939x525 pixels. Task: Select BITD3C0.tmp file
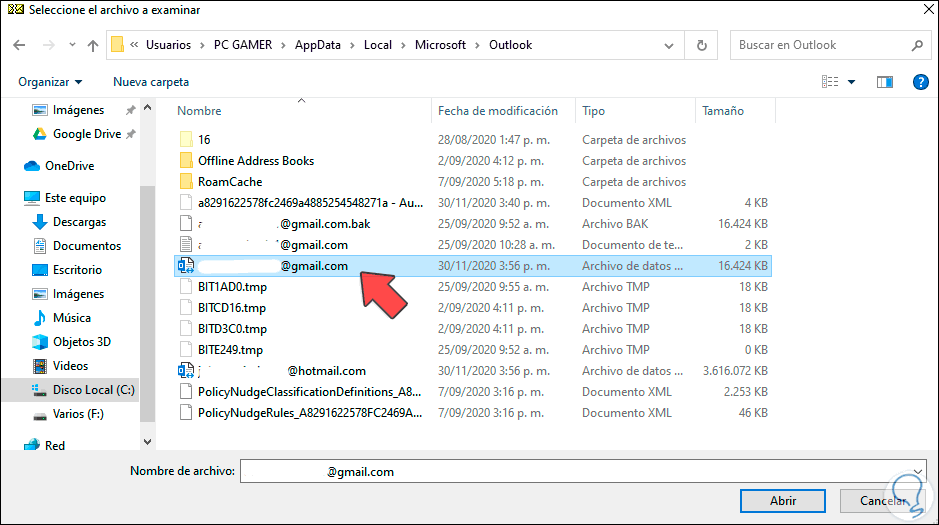[232, 329]
